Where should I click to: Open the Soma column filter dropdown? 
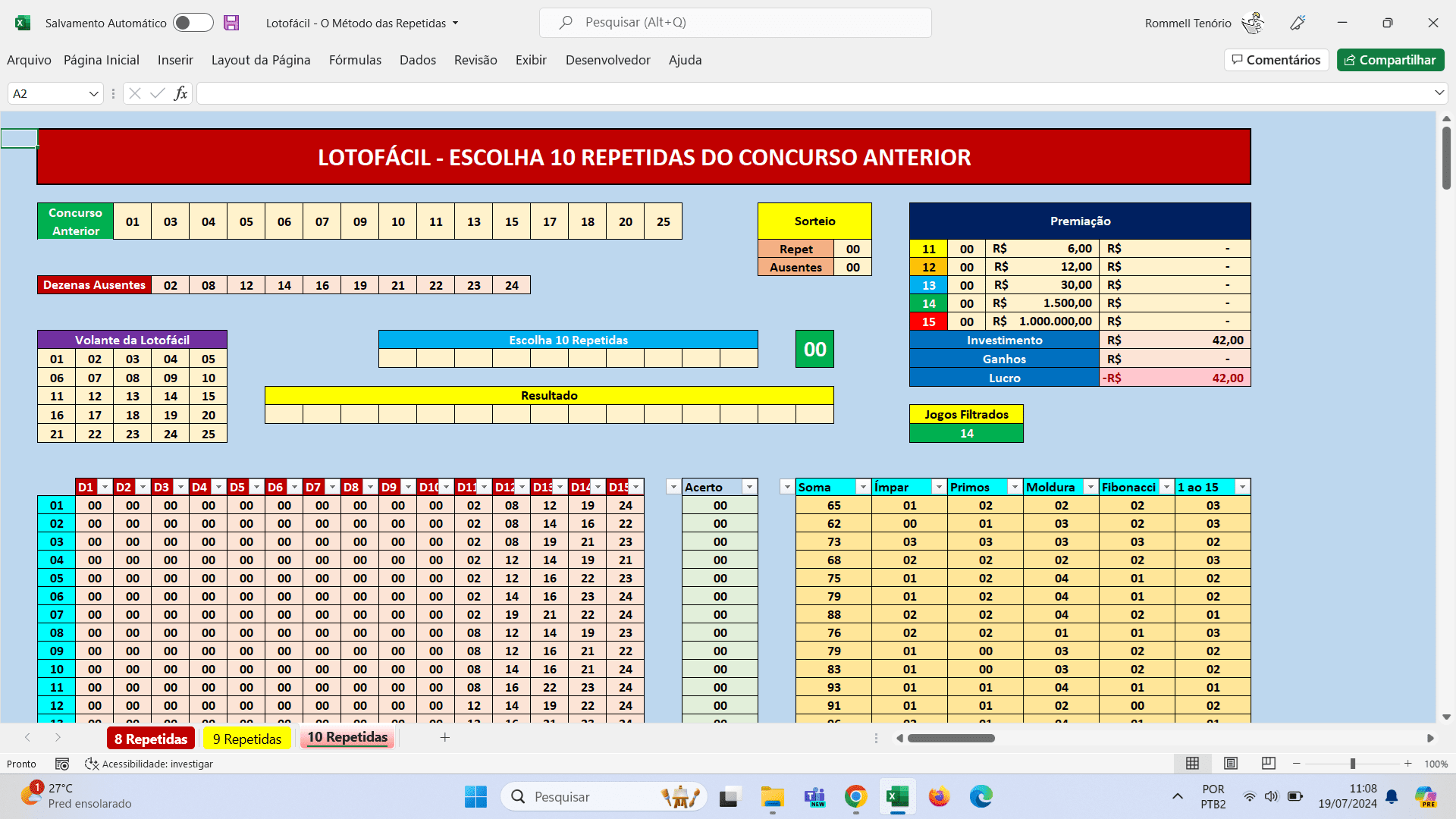click(862, 487)
